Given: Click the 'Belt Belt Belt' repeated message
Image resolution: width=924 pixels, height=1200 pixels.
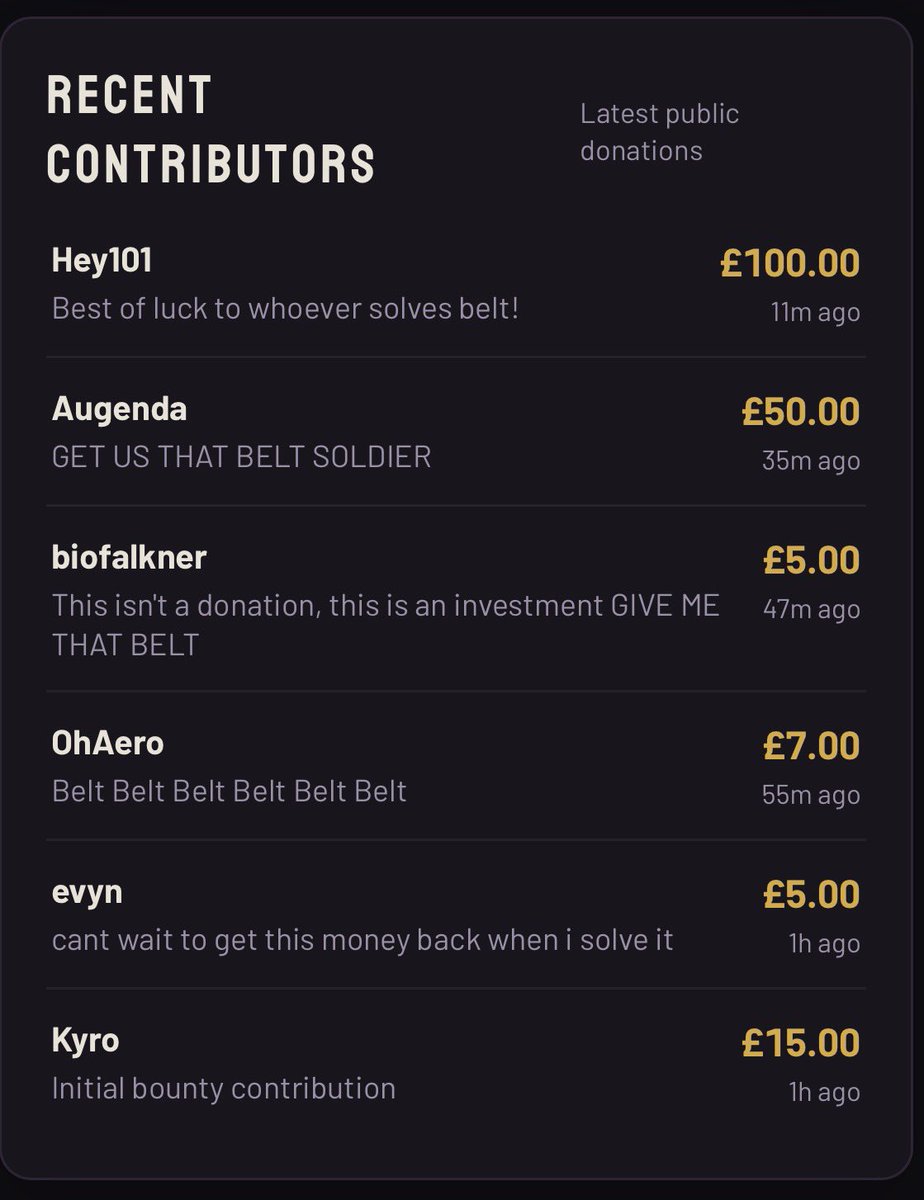Looking at the screenshot, I should pyautogui.click(x=229, y=791).
